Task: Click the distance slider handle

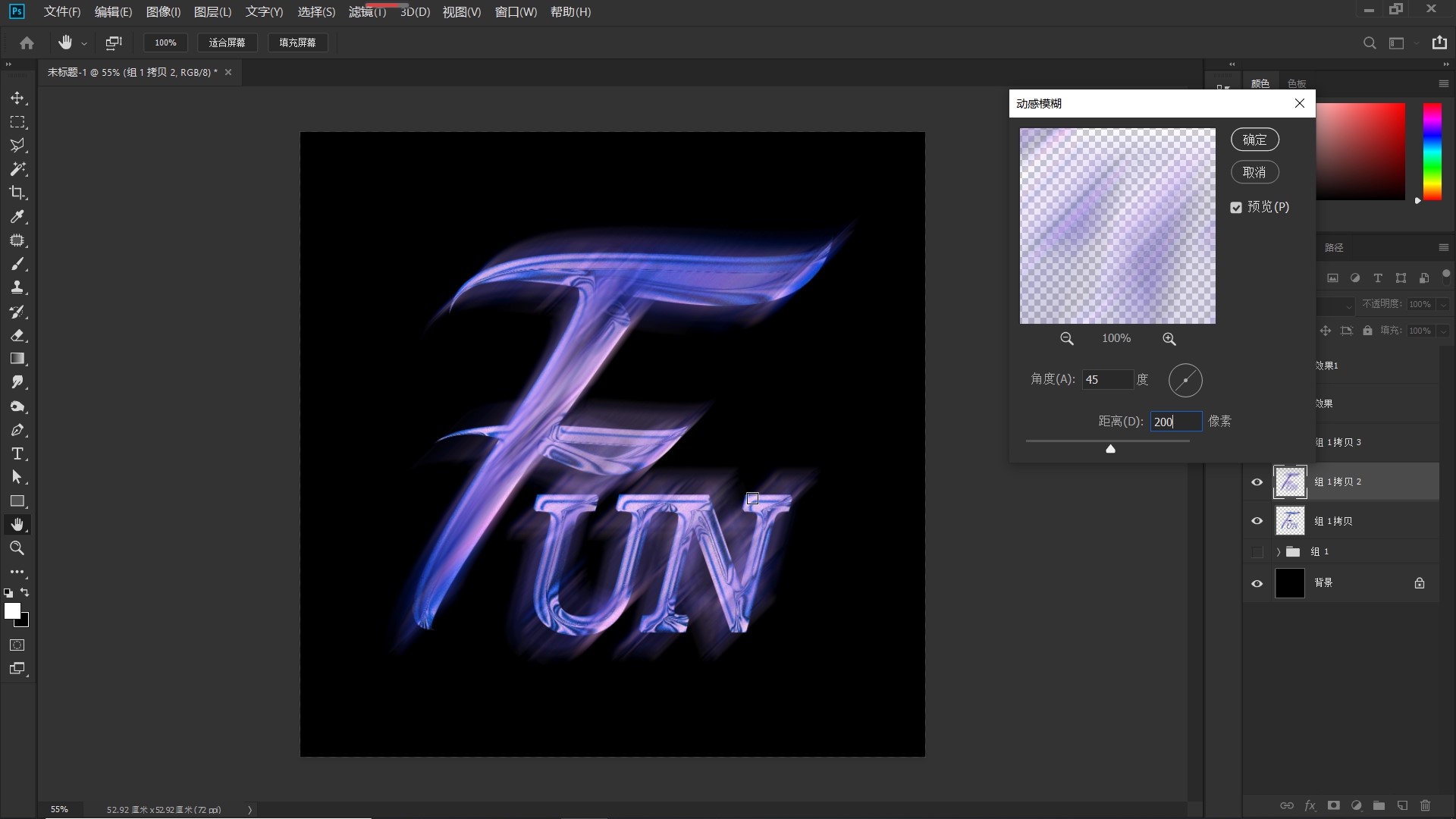Action: click(1110, 449)
